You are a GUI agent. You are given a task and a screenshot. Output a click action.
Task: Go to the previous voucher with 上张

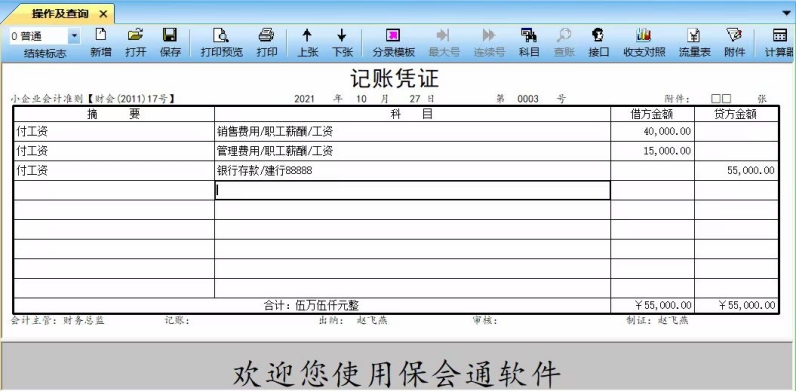307,42
